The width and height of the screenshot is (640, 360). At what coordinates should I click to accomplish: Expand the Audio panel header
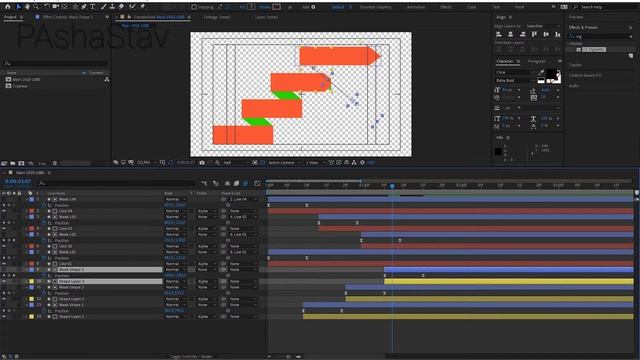(x=574, y=86)
